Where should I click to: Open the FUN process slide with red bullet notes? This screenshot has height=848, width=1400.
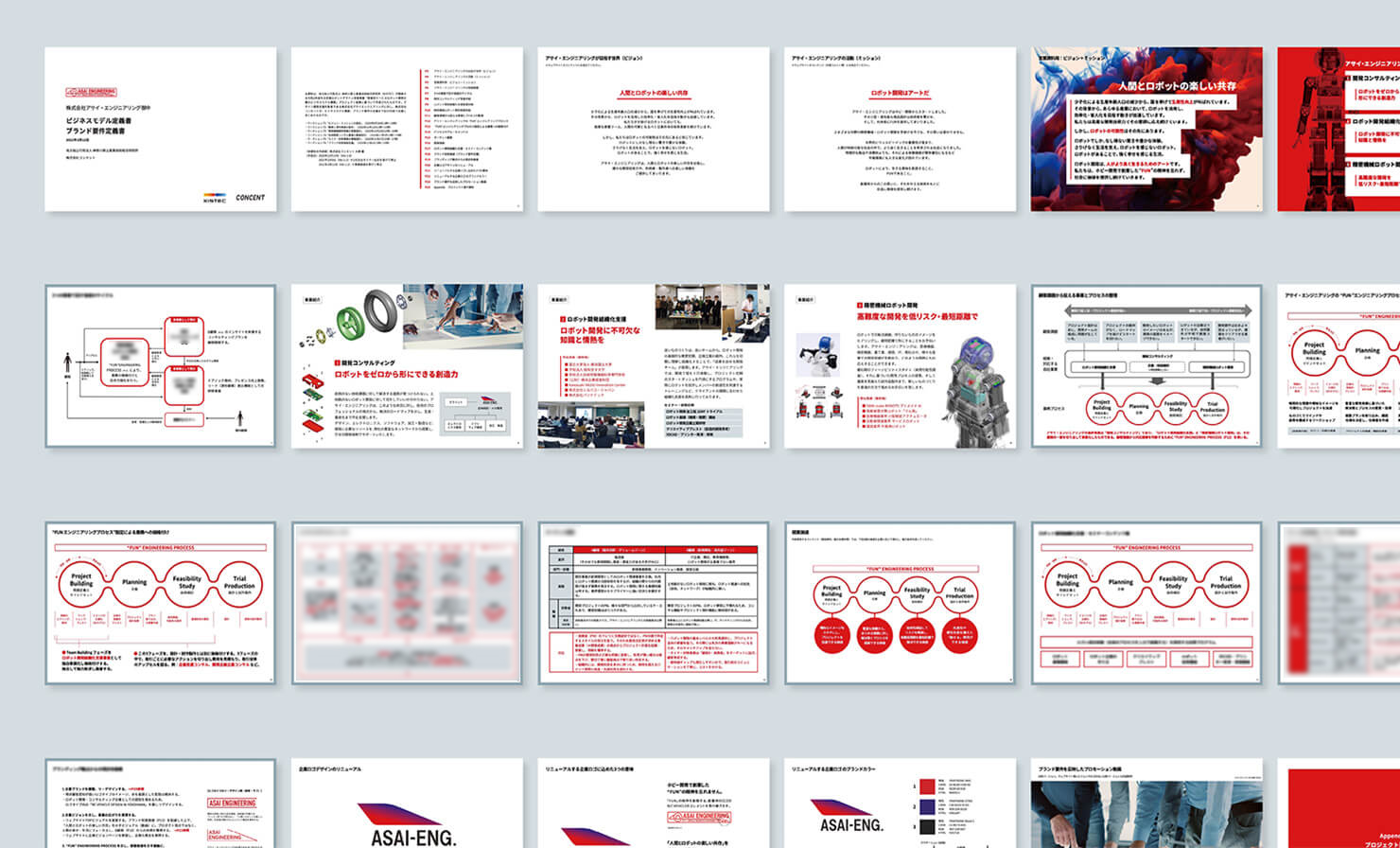[161, 603]
